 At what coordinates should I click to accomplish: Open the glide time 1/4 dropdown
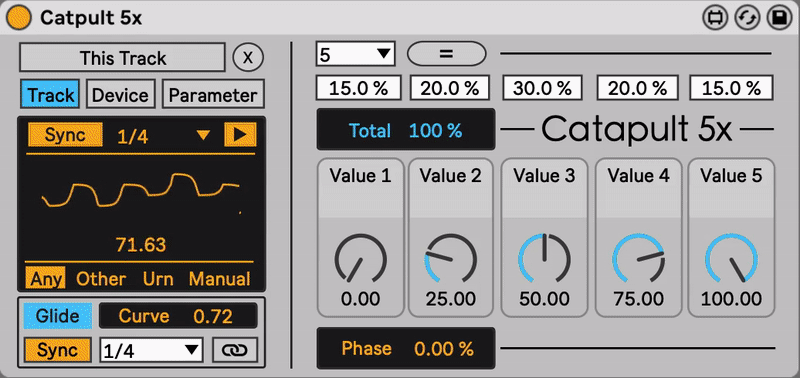152,350
